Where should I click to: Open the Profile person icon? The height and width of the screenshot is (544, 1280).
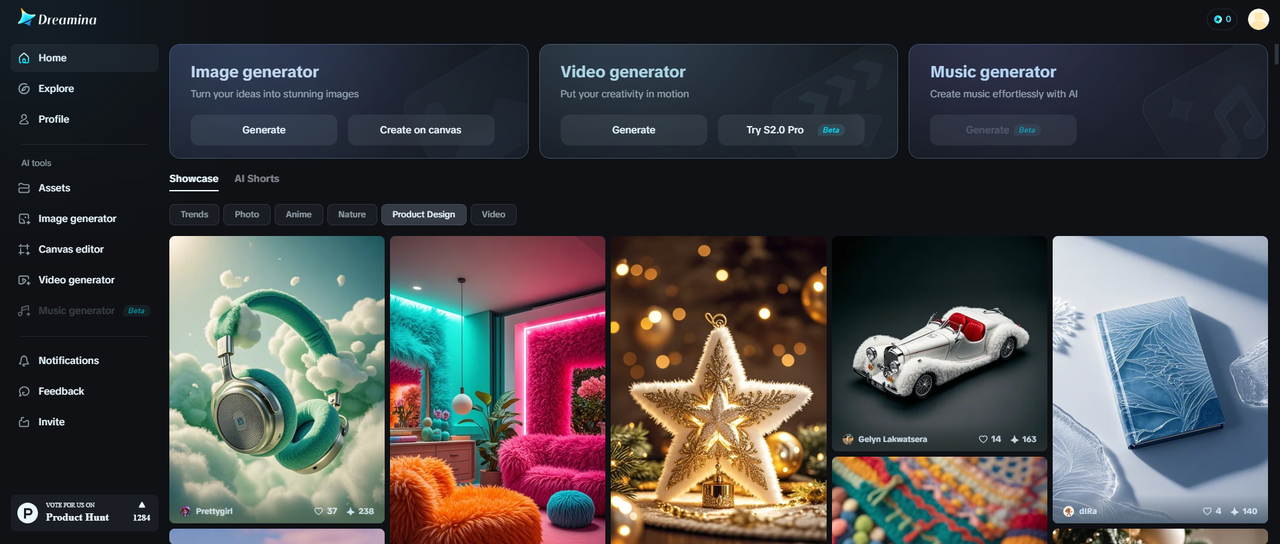25,119
